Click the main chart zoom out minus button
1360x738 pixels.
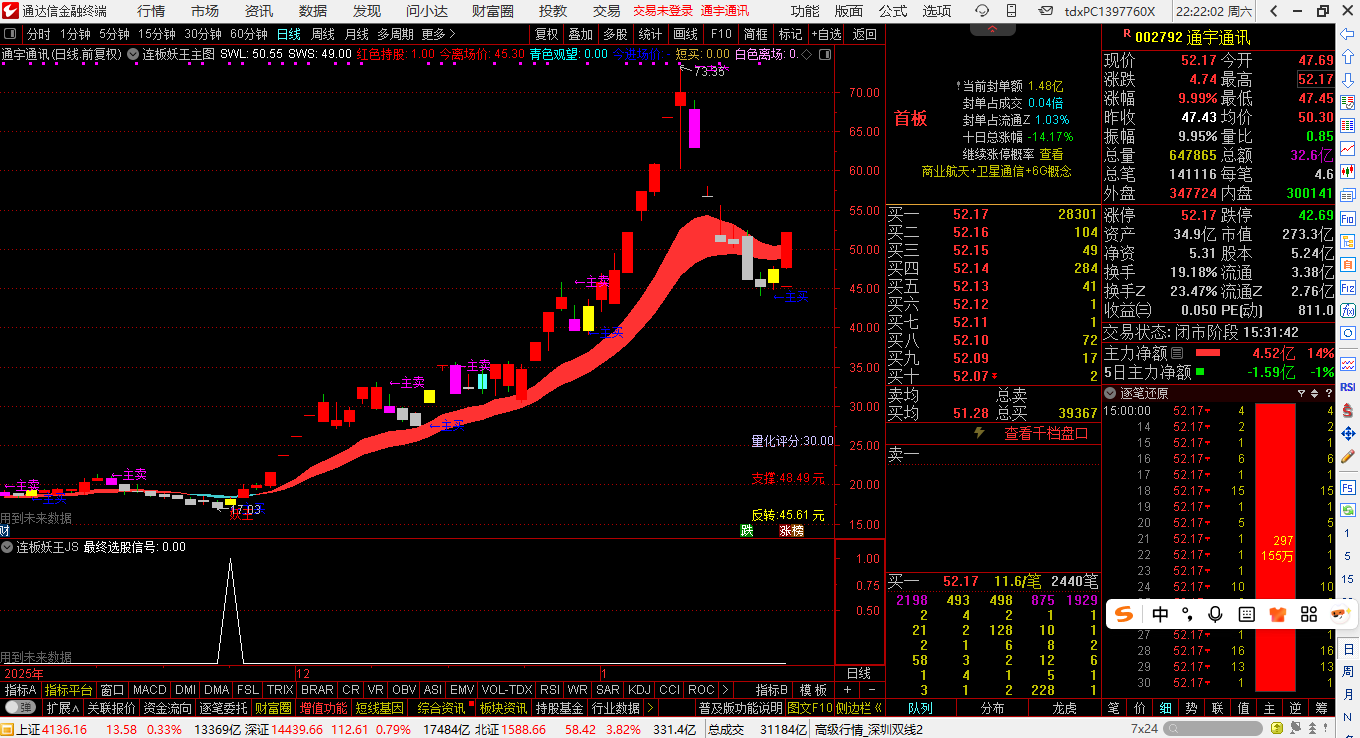(872, 690)
